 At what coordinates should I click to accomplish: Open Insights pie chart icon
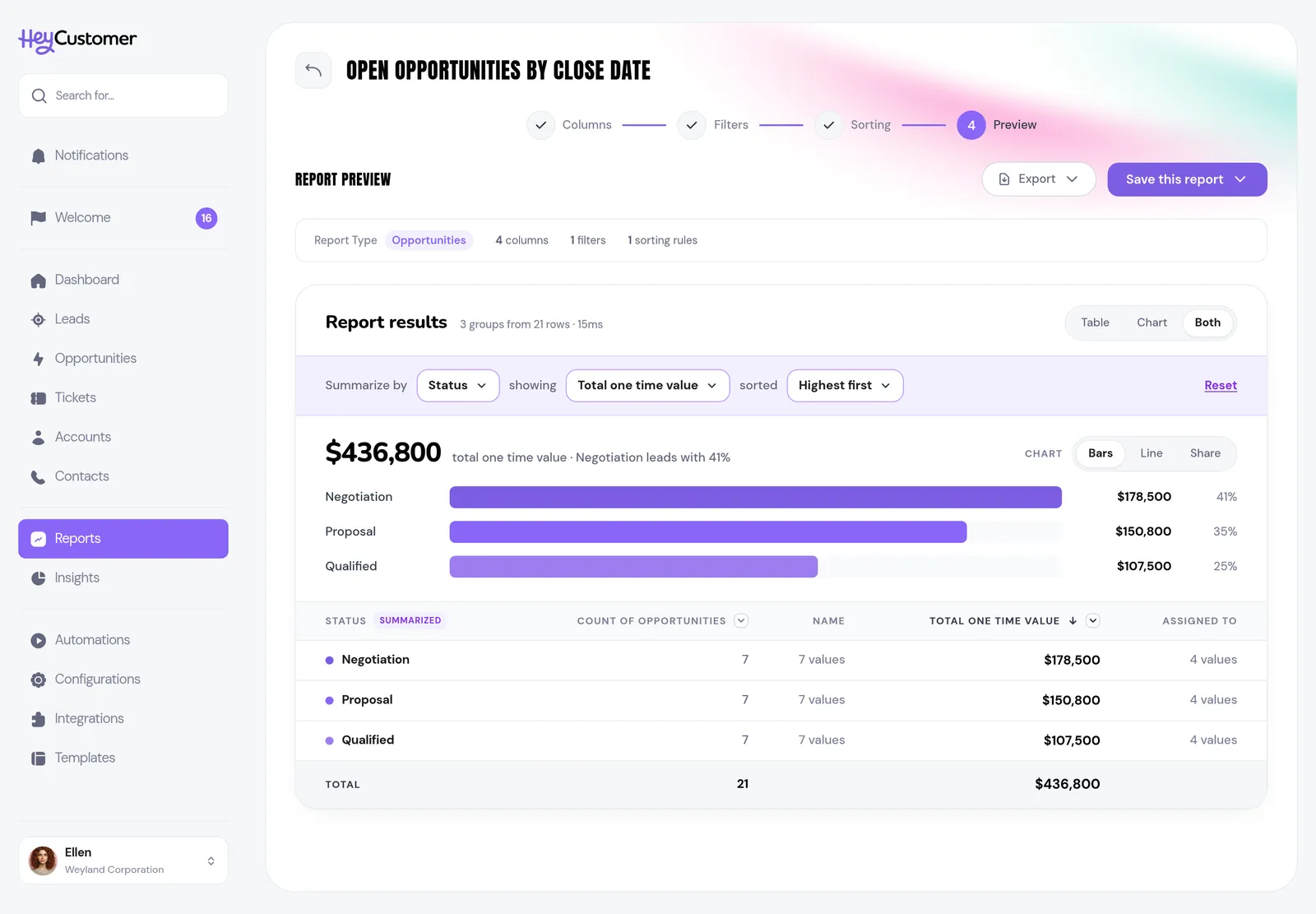(x=38, y=578)
